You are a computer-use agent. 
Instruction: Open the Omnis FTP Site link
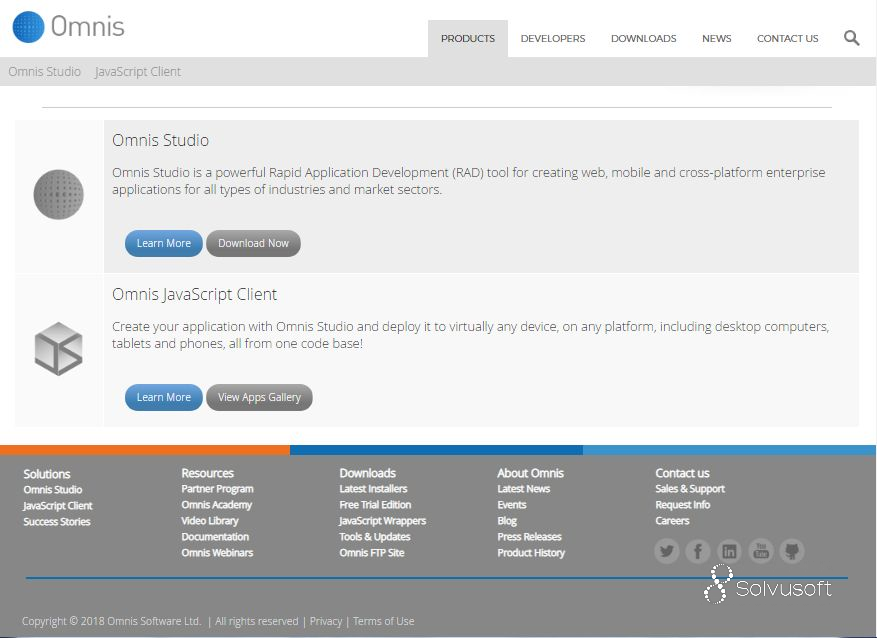tap(371, 552)
